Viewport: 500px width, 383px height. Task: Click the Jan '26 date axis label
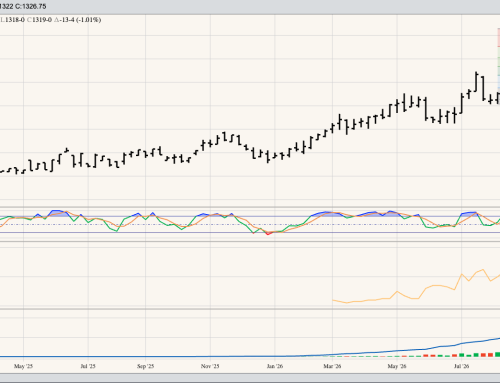275,366
